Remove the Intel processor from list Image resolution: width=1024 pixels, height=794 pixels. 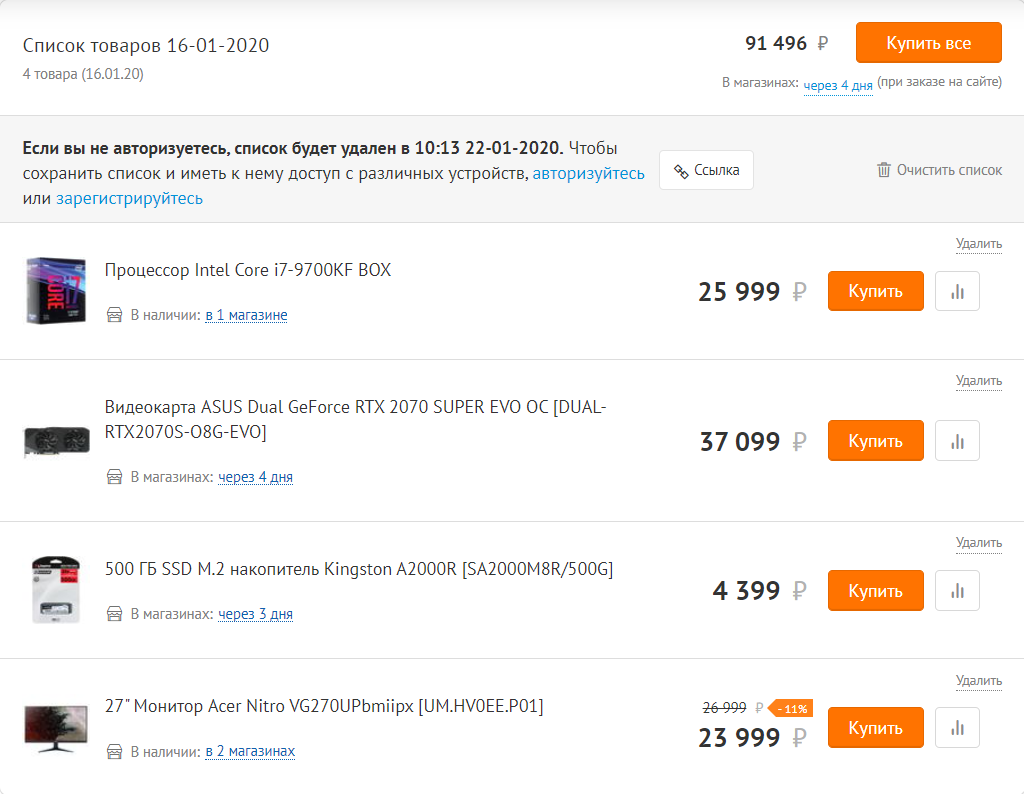(978, 243)
